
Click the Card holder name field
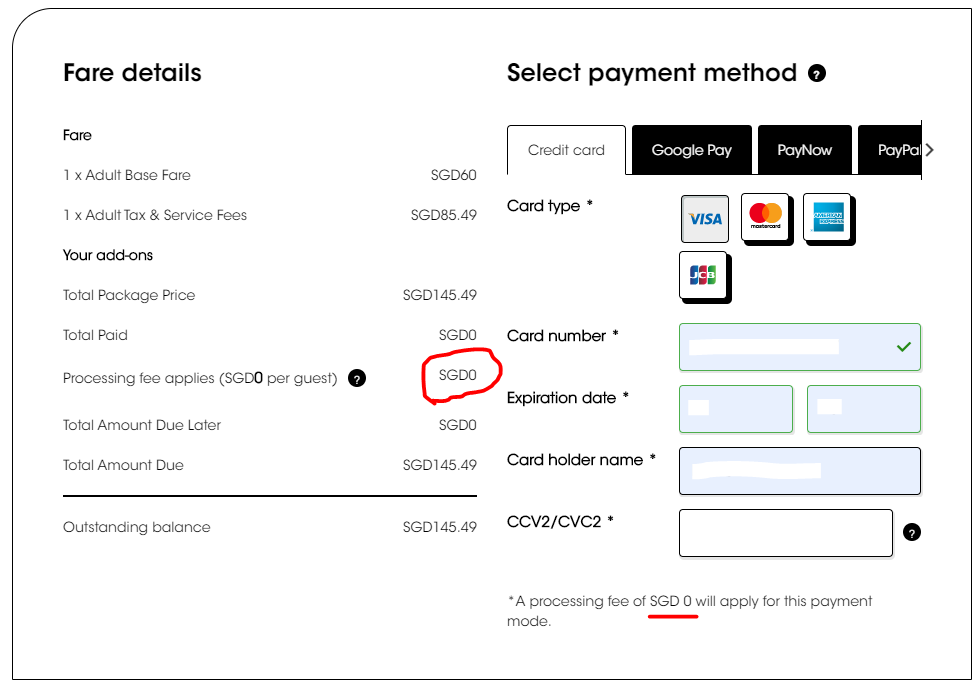800,471
